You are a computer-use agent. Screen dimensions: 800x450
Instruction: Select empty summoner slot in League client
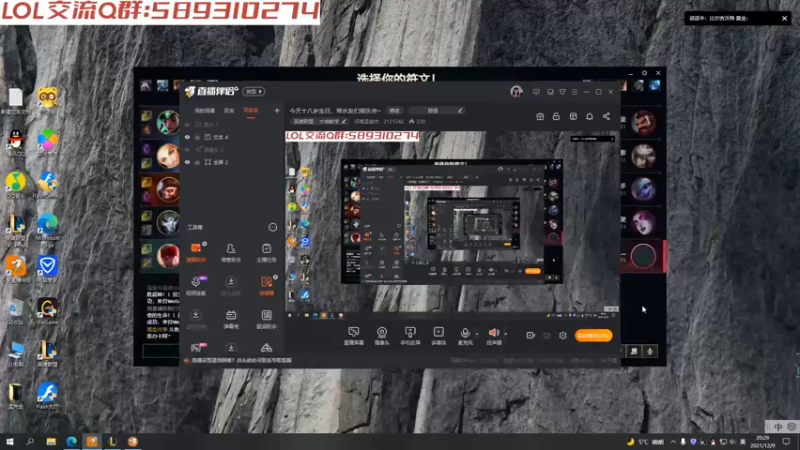click(643, 256)
